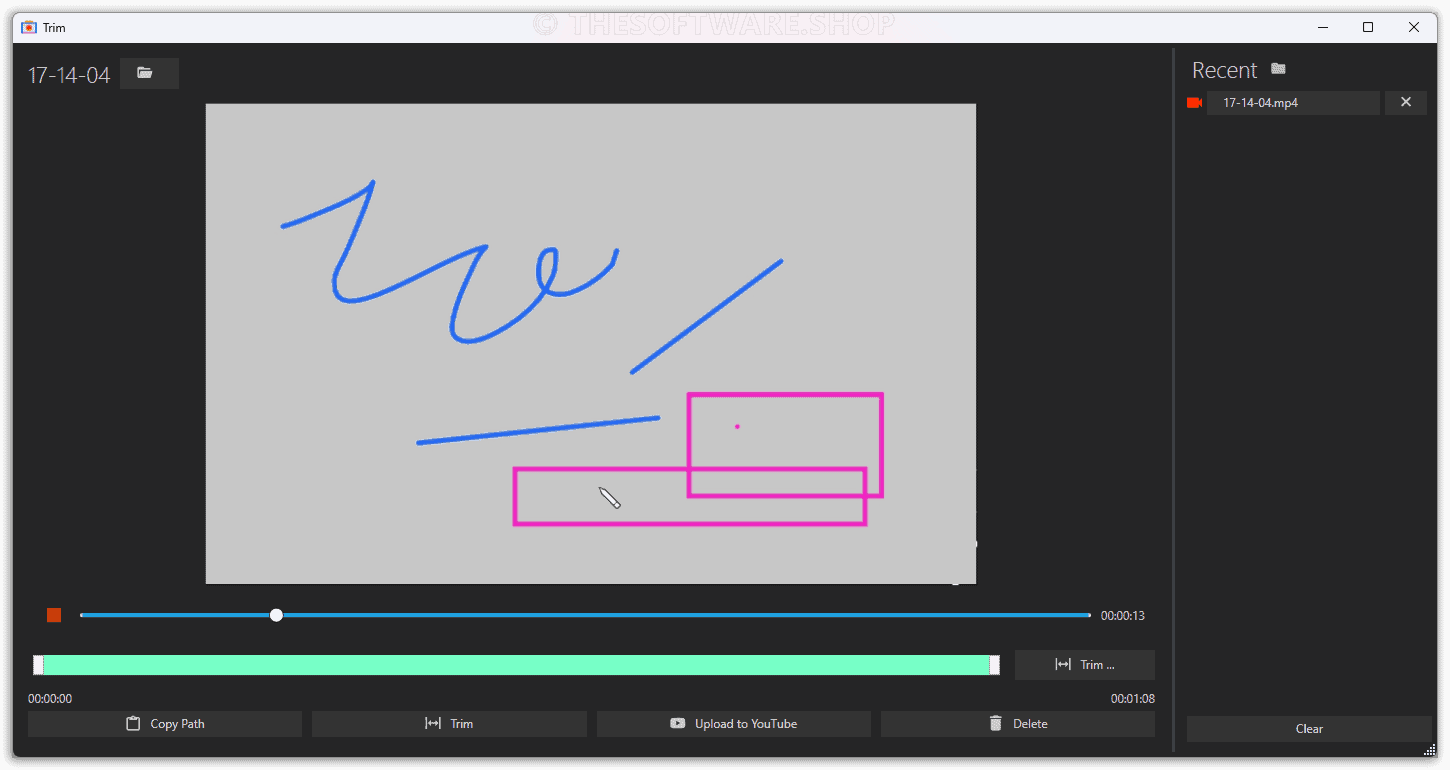Click the trim start handle
Screen dimensions: 1450x770
click(38, 665)
